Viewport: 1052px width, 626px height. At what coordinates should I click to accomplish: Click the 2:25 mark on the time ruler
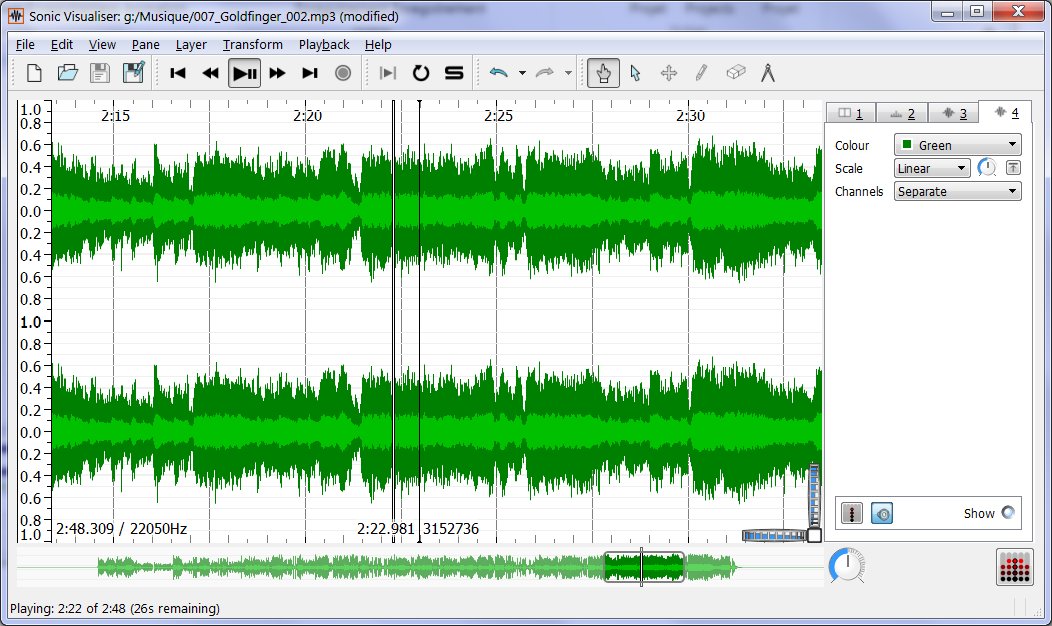click(x=498, y=115)
